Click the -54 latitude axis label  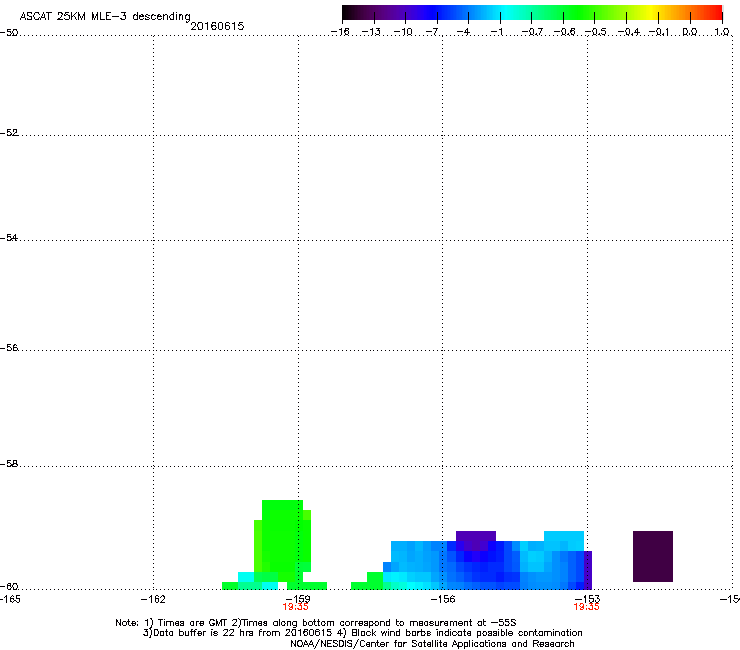pyautogui.click(x=9, y=238)
